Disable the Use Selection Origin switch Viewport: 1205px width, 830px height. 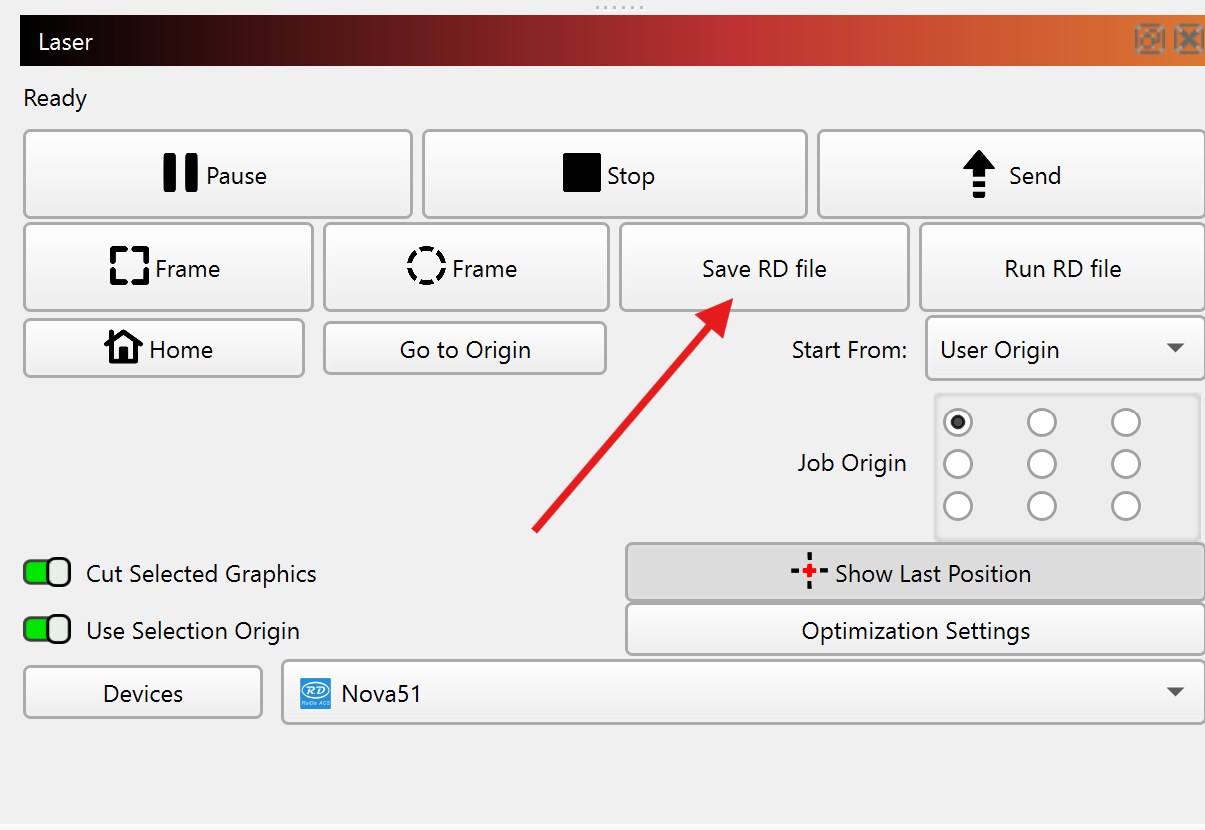[x=47, y=630]
